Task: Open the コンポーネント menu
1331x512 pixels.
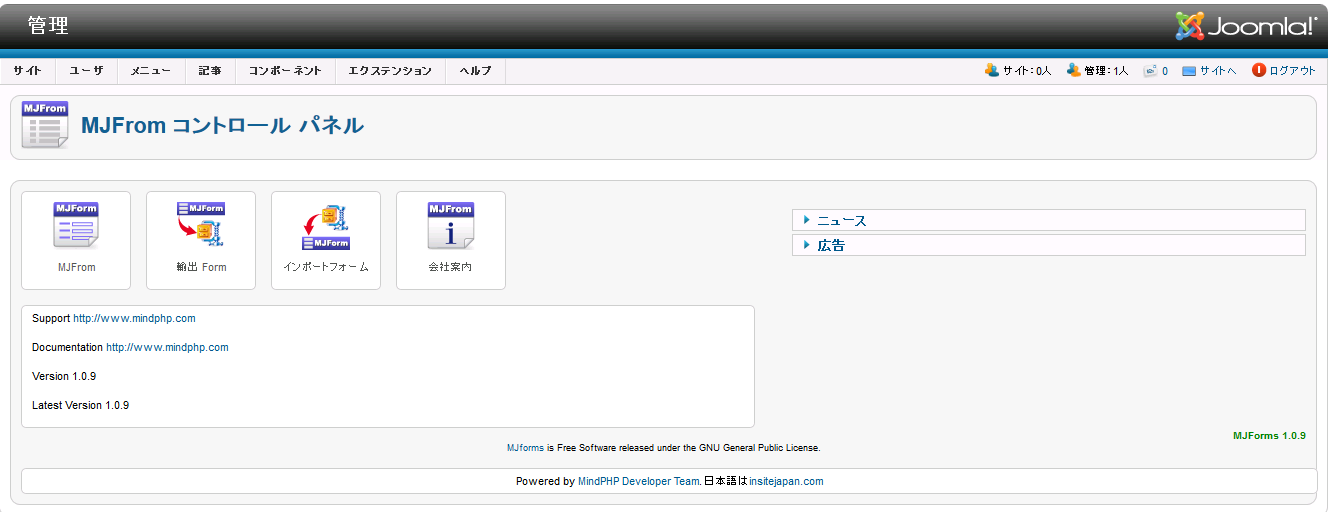Action: (x=285, y=71)
